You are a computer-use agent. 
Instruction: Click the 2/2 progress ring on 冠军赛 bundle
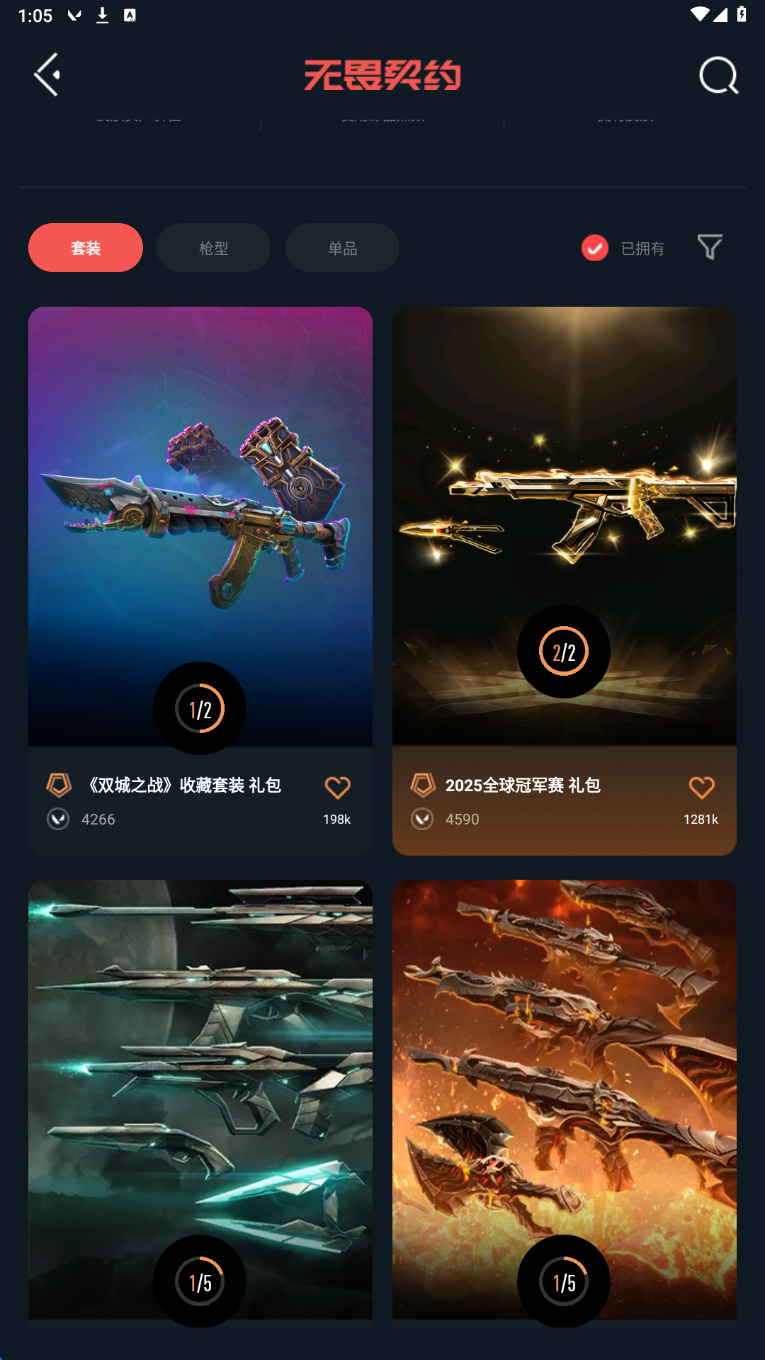pyautogui.click(x=564, y=652)
